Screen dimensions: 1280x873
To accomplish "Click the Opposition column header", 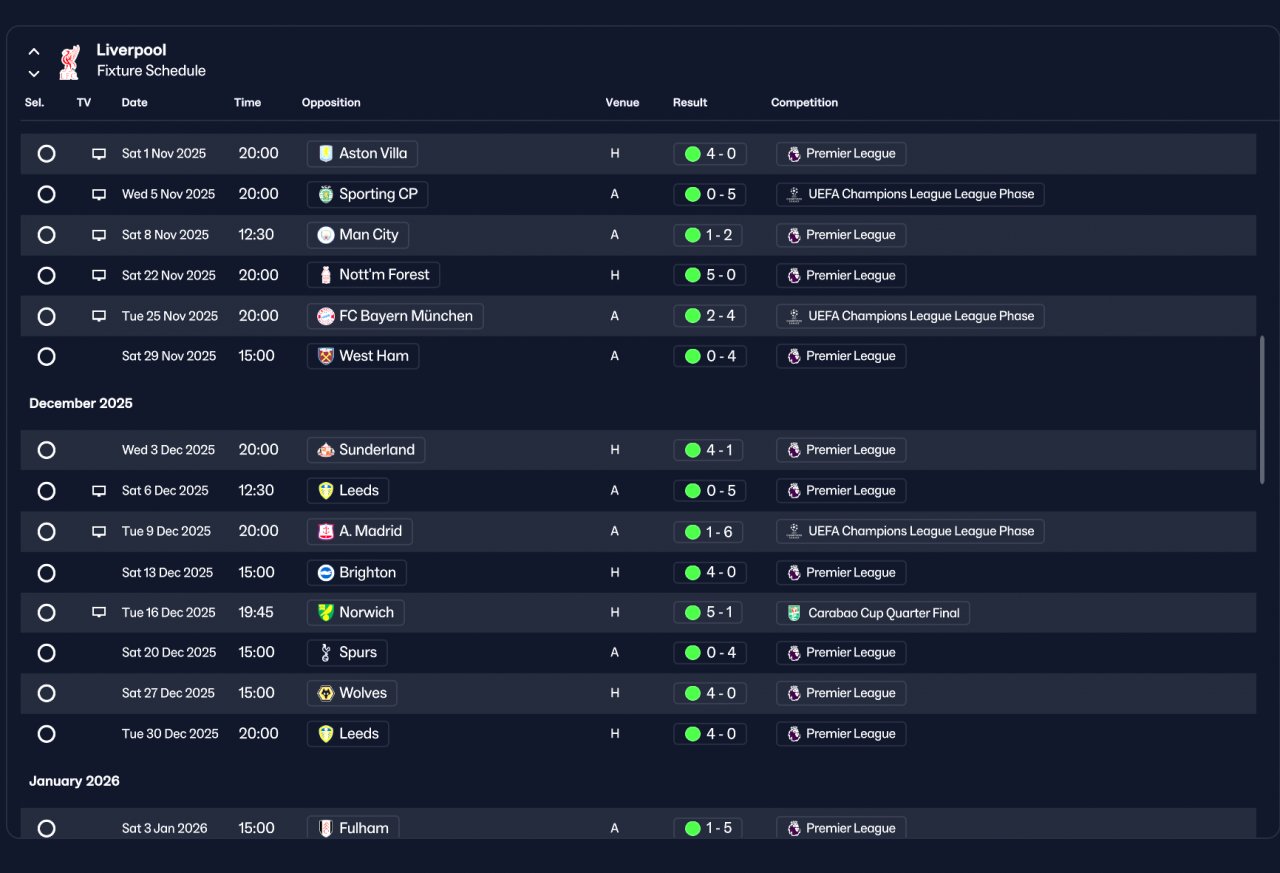I will pyautogui.click(x=331, y=103).
